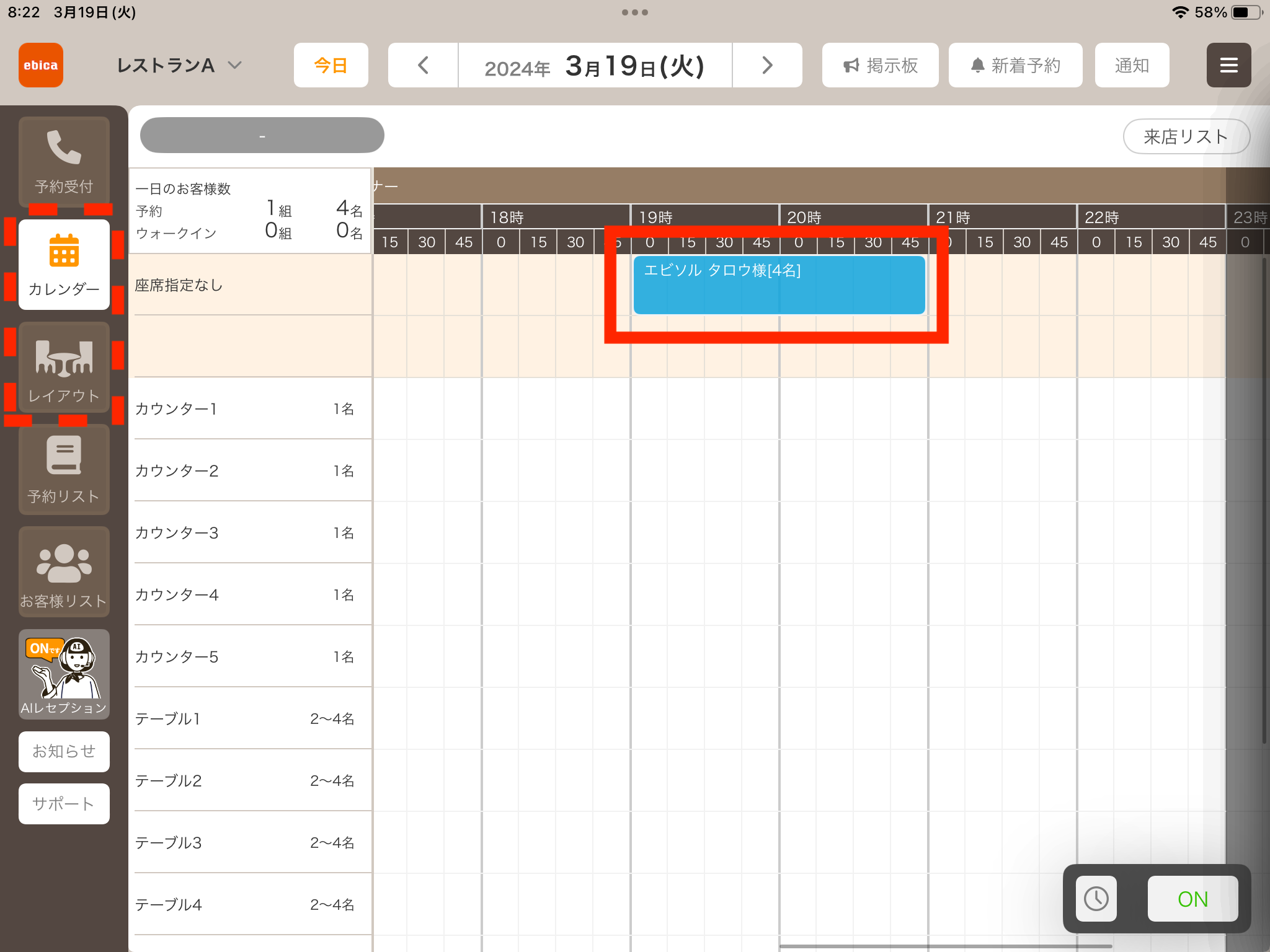Click the clock time icon
1270x952 pixels.
click(x=1096, y=899)
